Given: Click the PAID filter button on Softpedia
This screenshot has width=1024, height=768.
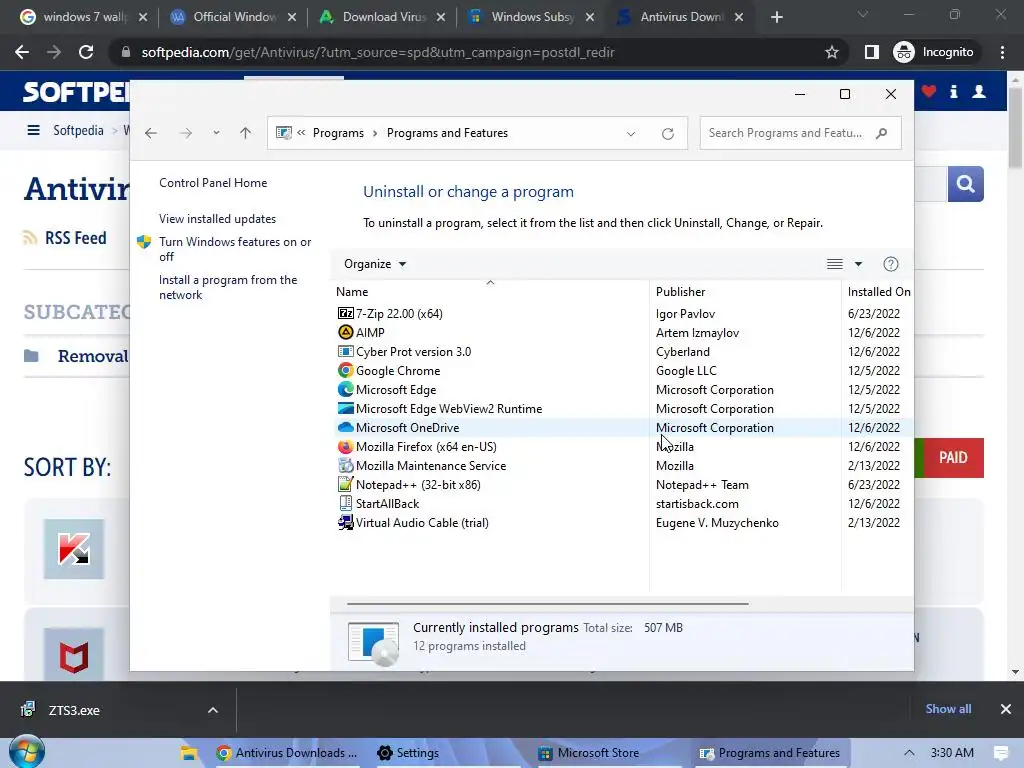Looking at the screenshot, I should (x=953, y=458).
